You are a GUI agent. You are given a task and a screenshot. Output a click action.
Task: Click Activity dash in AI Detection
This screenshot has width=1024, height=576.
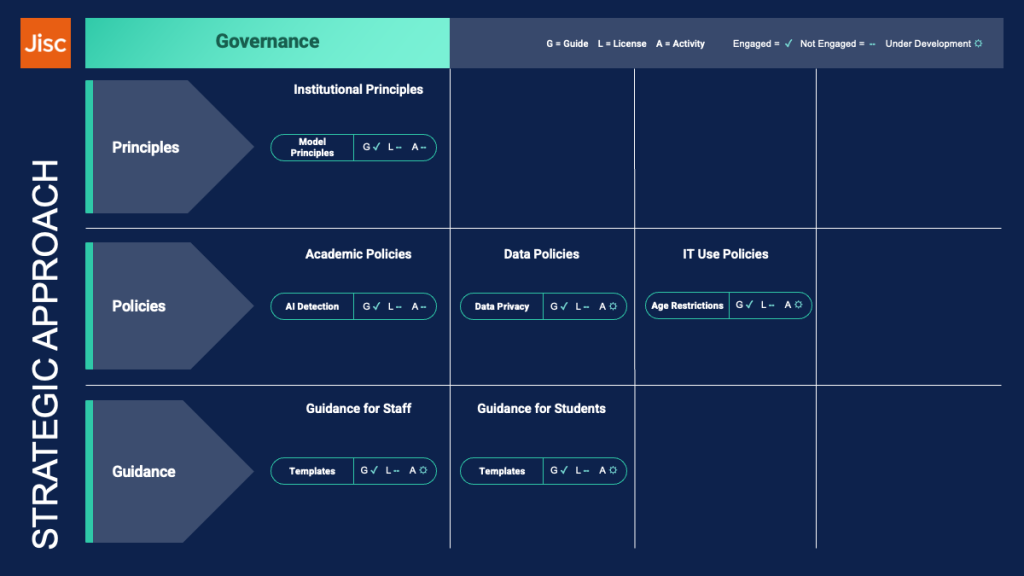coord(423,306)
